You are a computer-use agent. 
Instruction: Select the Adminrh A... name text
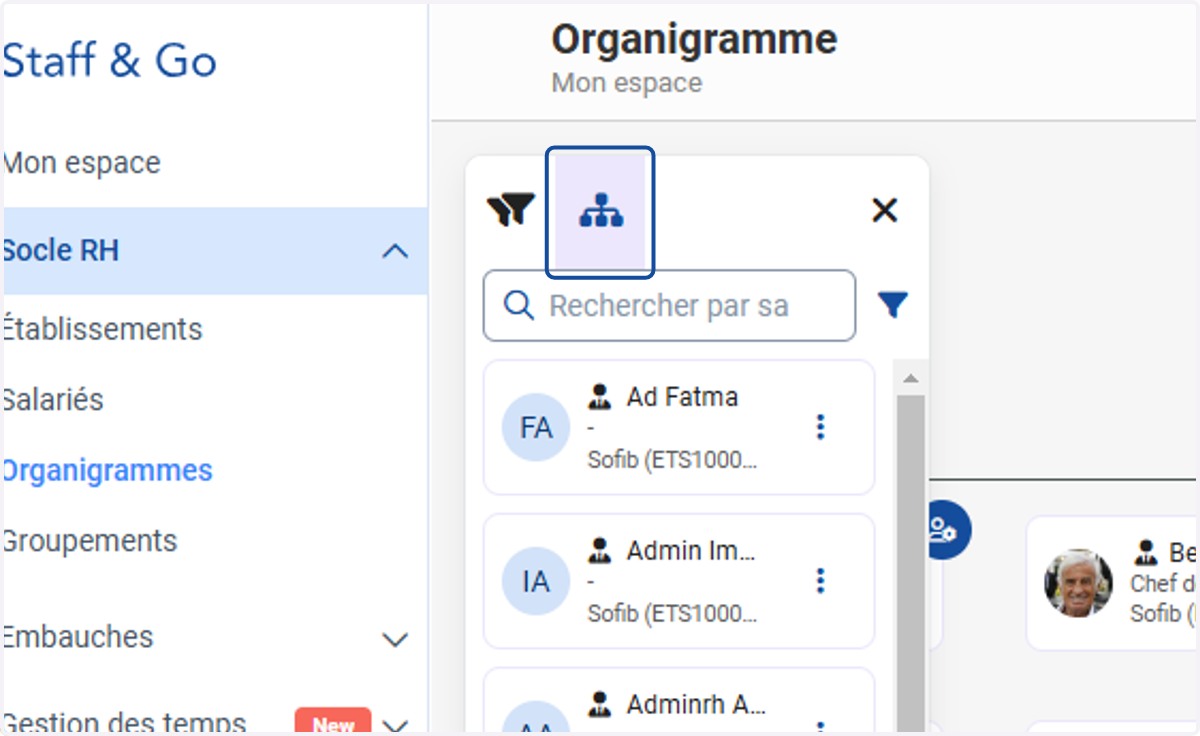(x=696, y=704)
